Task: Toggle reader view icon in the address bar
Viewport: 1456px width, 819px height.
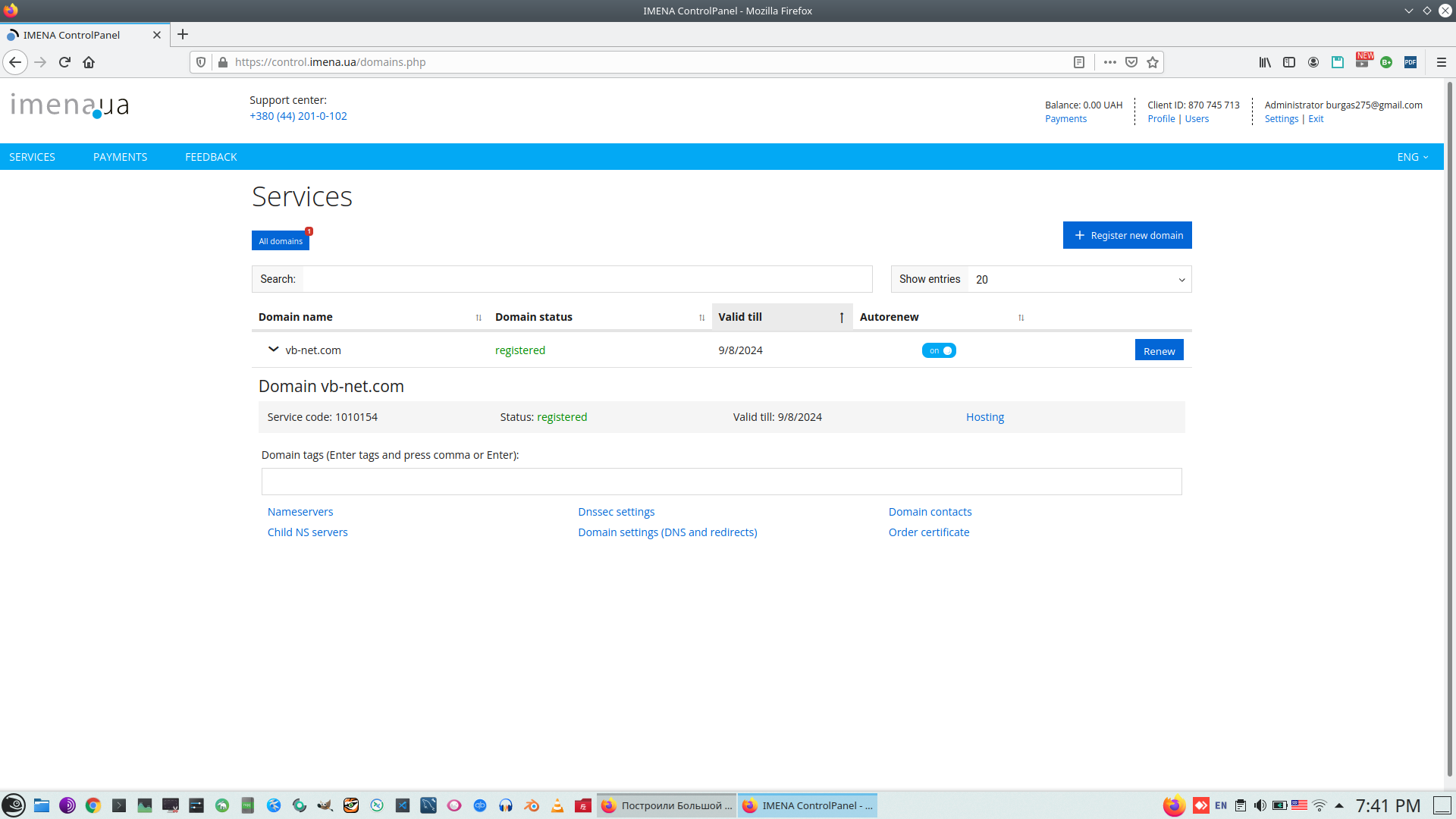Action: coord(1079,62)
